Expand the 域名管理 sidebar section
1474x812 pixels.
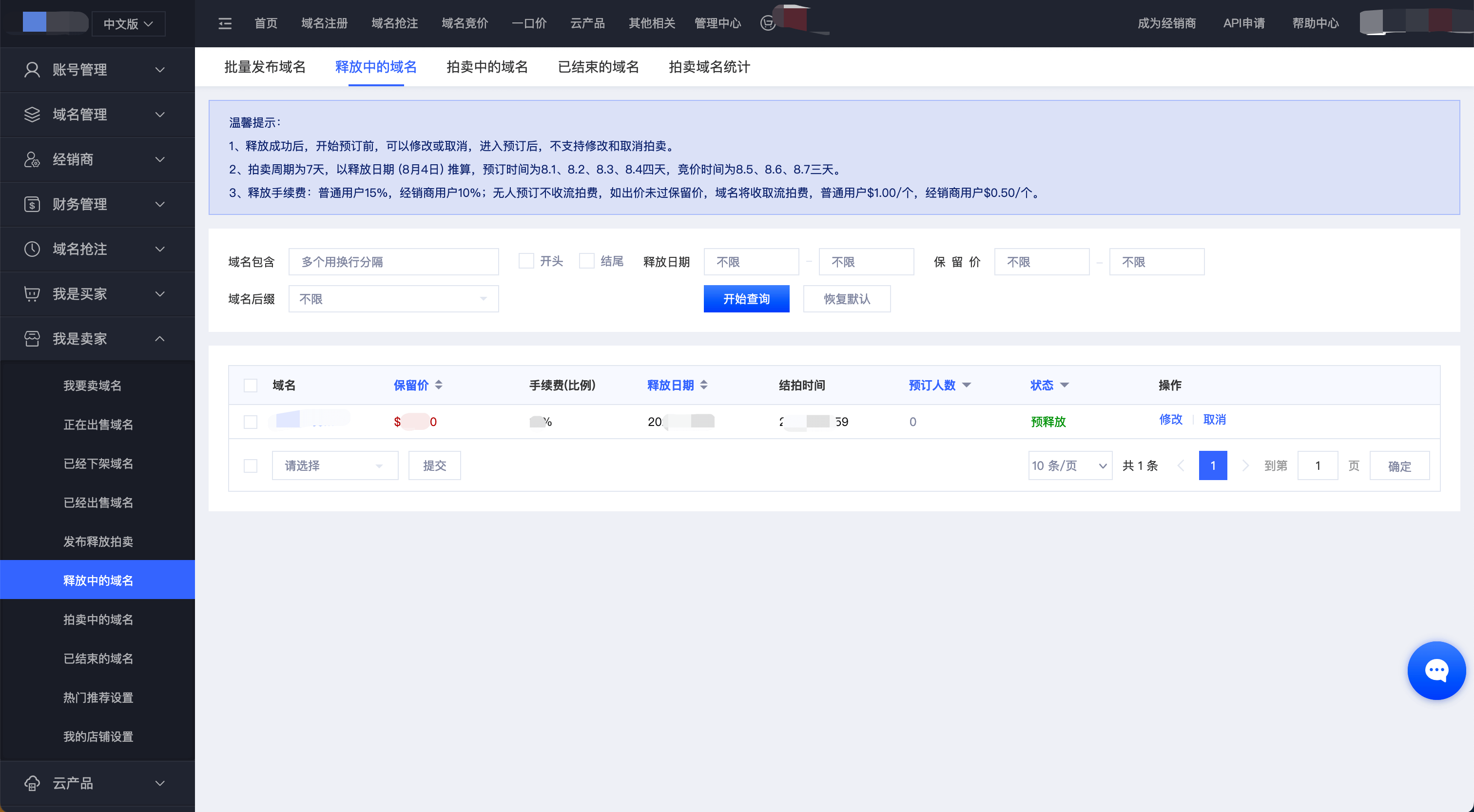click(x=97, y=115)
